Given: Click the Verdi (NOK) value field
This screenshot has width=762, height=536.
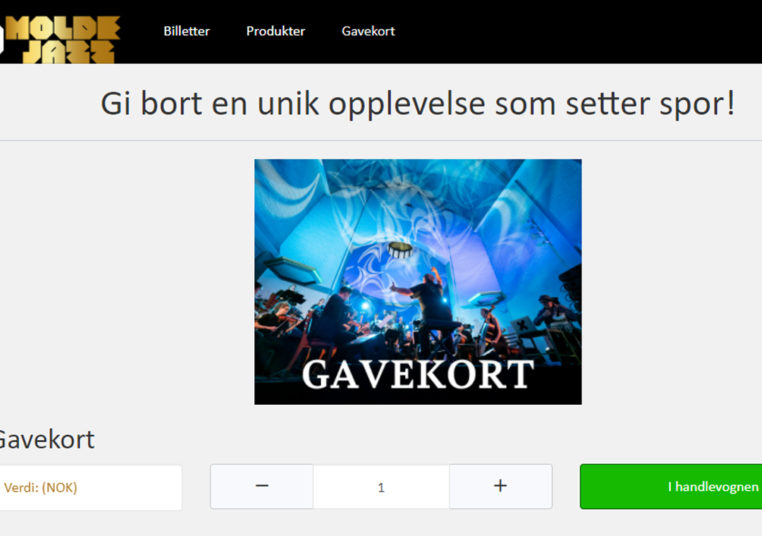Looking at the screenshot, I should [90, 487].
